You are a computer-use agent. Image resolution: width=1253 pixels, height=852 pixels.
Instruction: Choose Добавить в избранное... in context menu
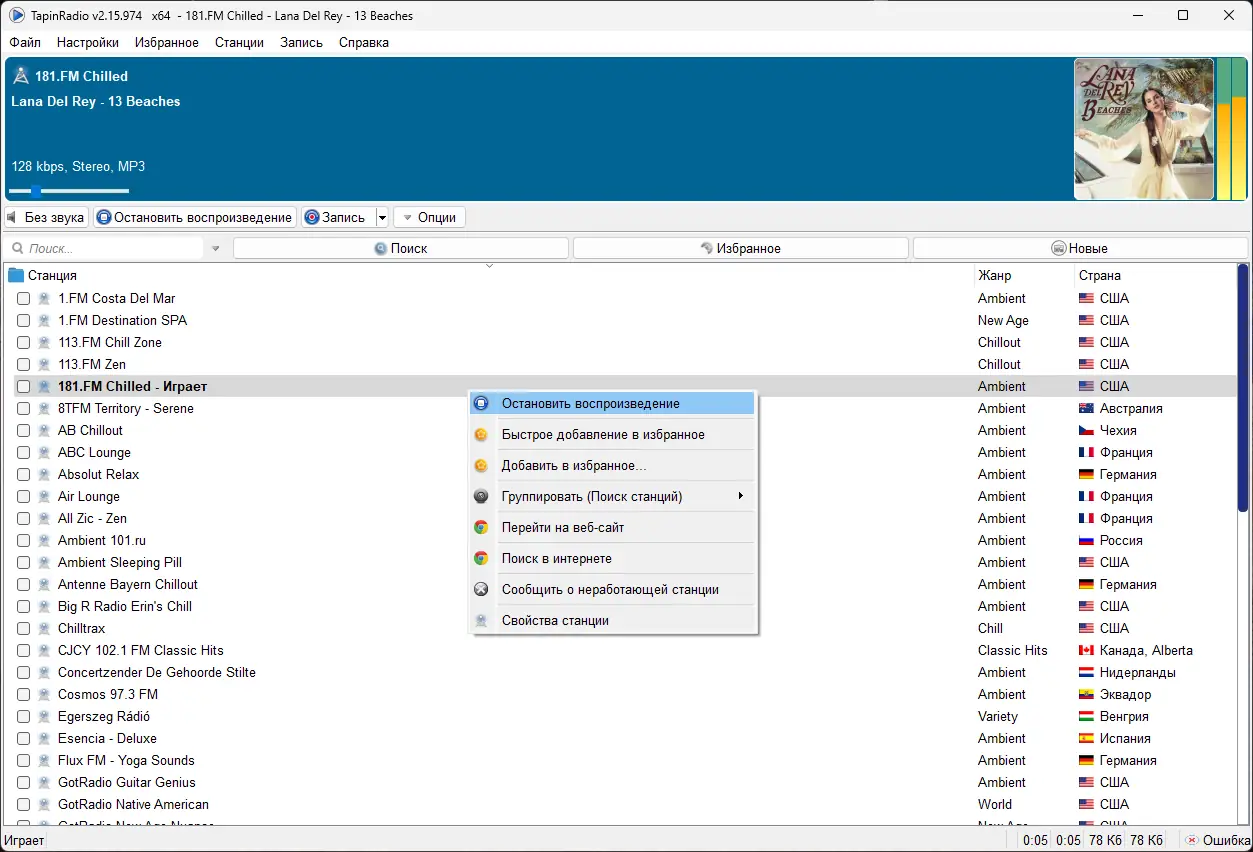612,465
